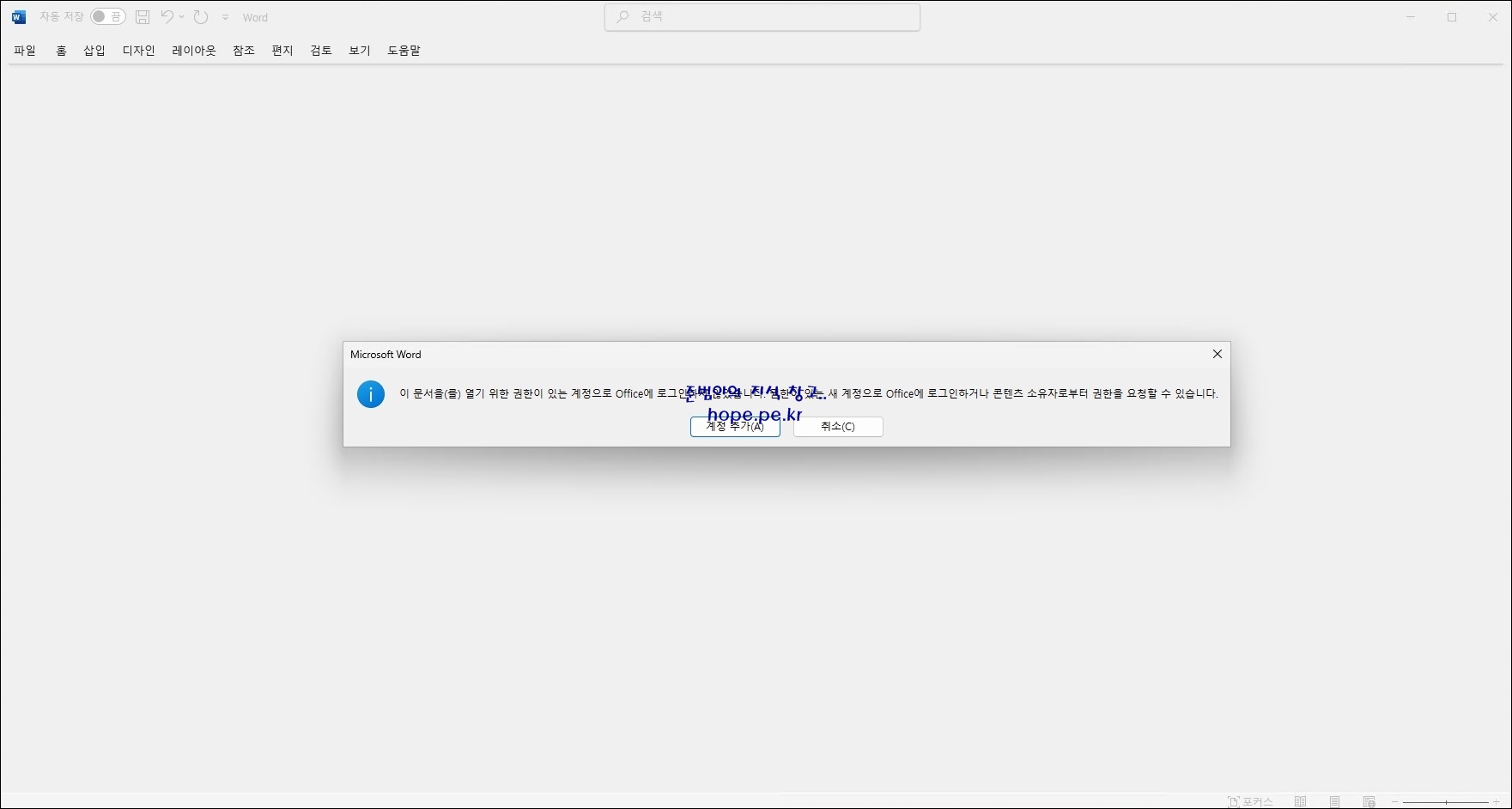Switch to Print Layout view icon

click(x=1335, y=801)
